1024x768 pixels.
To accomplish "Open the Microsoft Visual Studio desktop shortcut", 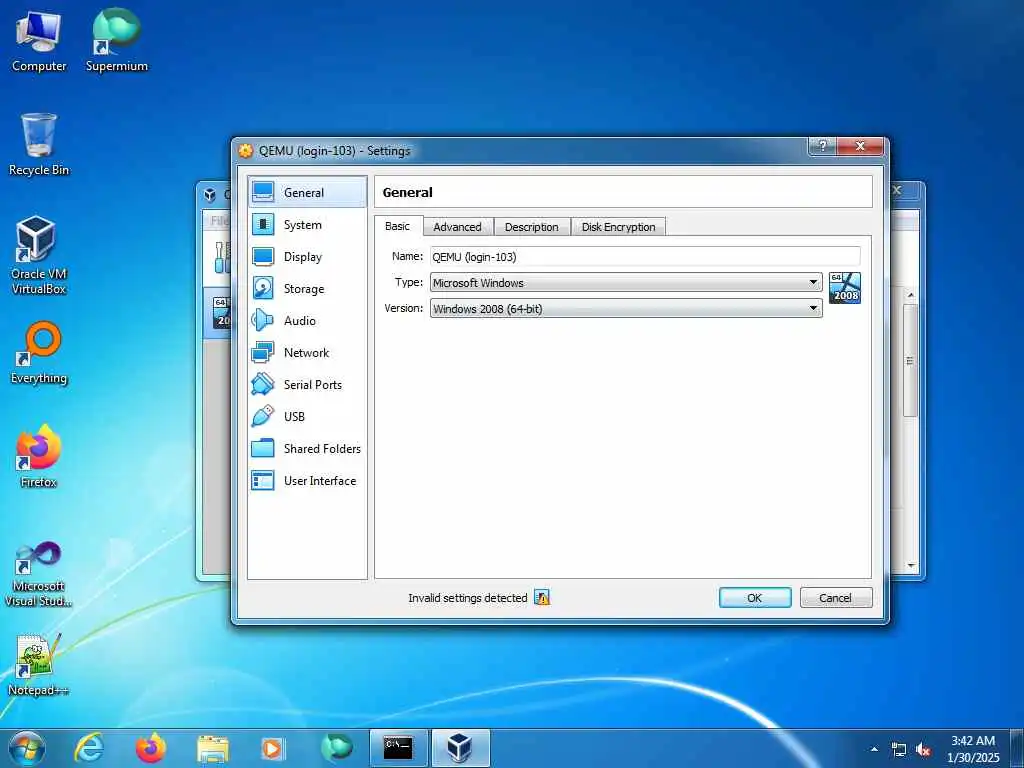I will click(x=39, y=575).
